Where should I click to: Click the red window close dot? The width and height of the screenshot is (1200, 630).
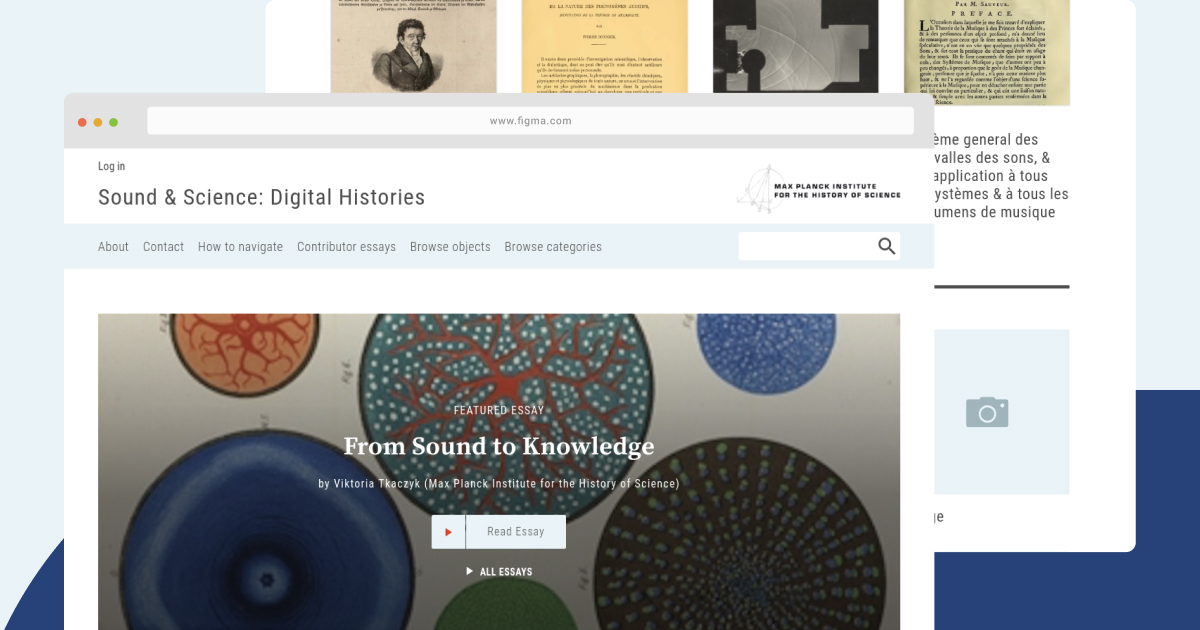pos(82,122)
